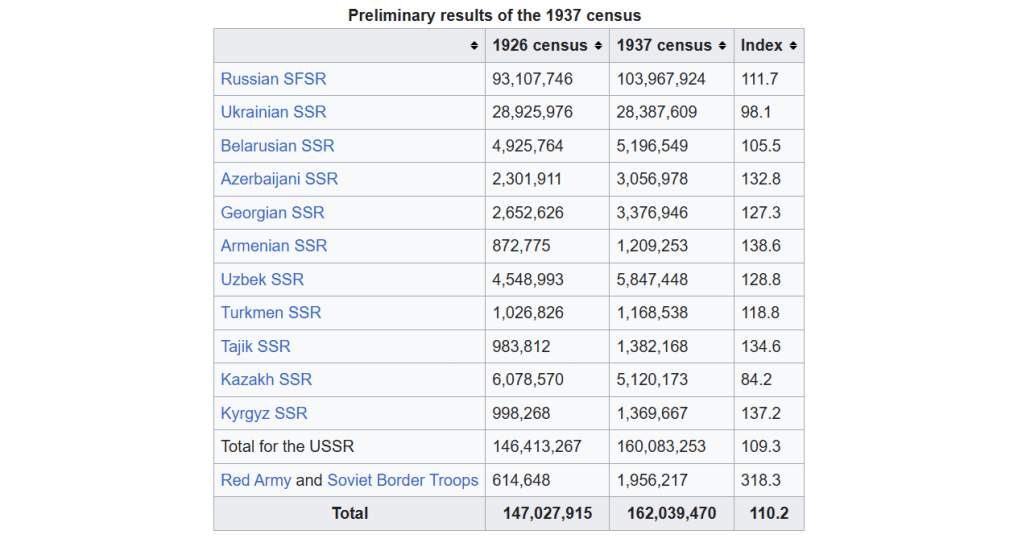1022x543 pixels.
Task: Follow the Soviet Border Troops link
Action: point(402,481)
